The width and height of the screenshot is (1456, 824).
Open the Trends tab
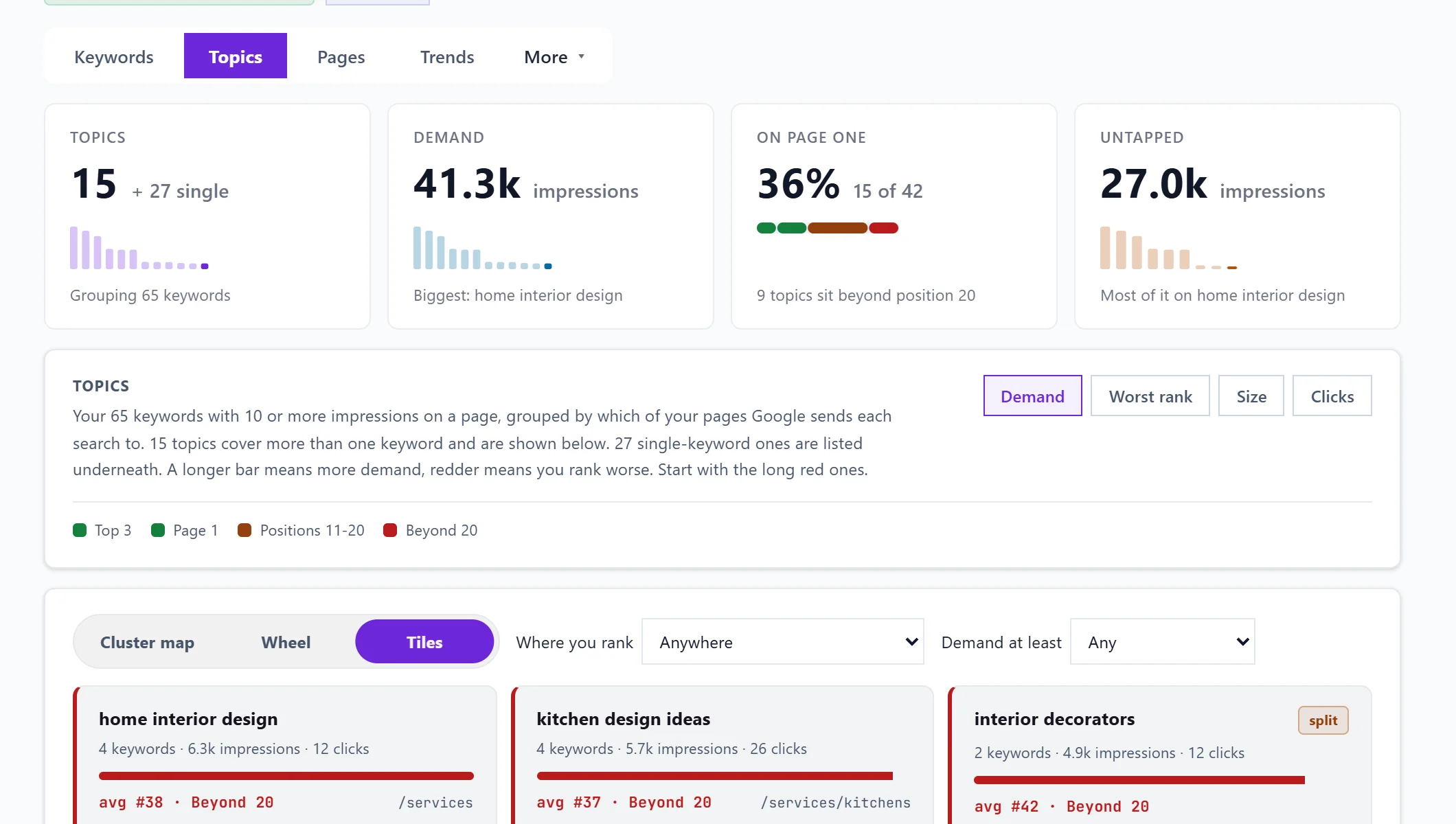[447, 56]
